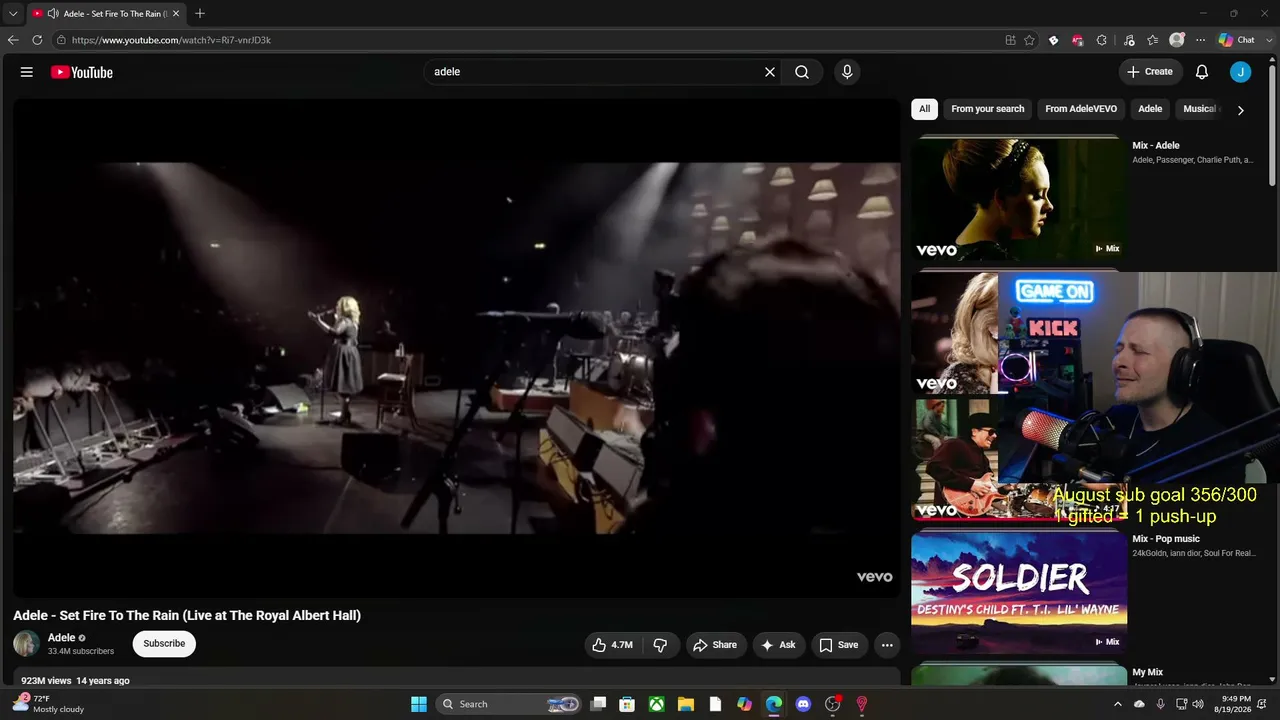
Task: Select the Mix - Adele artists line
Action: (x=1192, y=160)
